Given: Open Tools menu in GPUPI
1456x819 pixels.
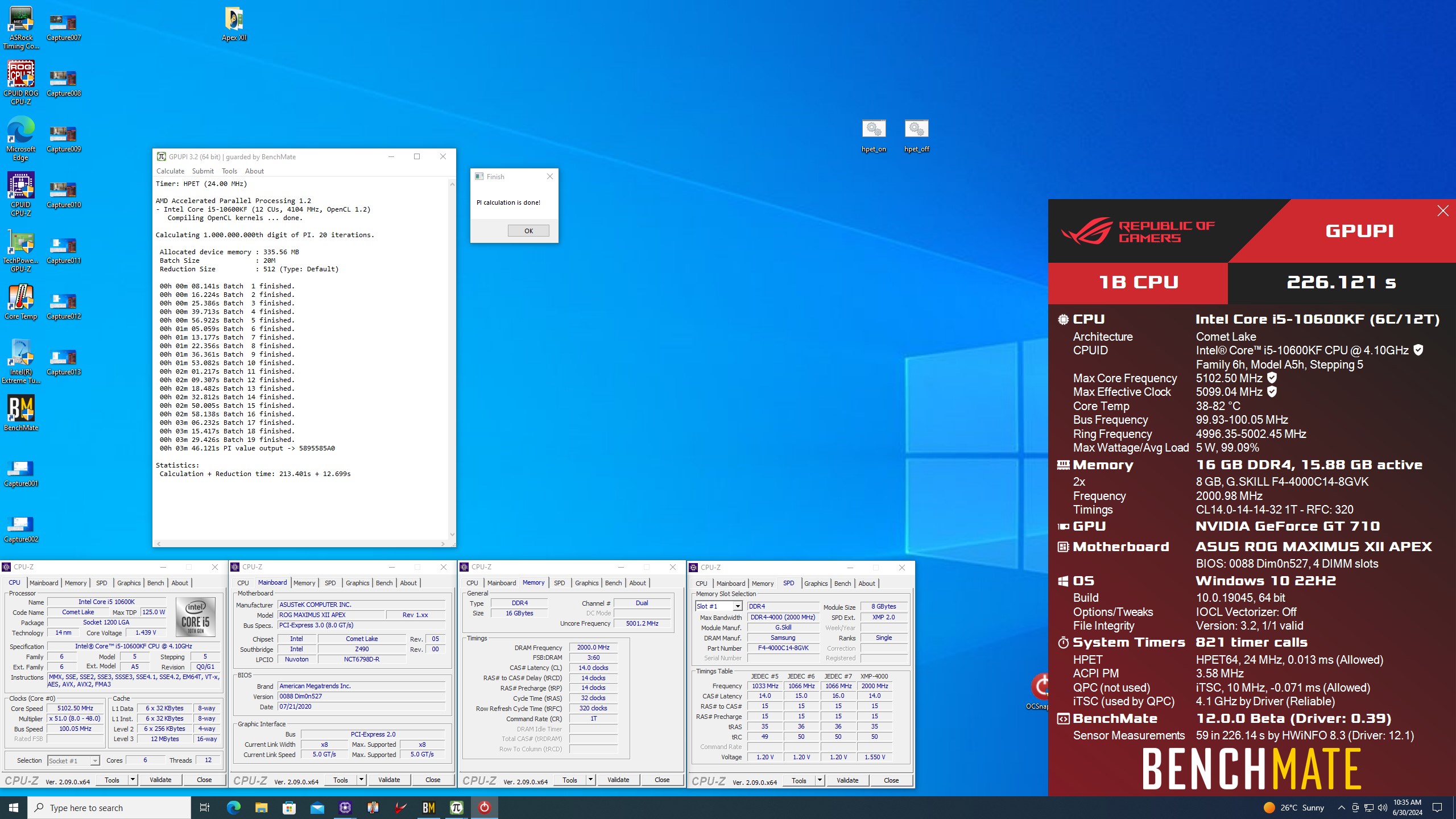Looking at the screenshot, I should 229,171.
